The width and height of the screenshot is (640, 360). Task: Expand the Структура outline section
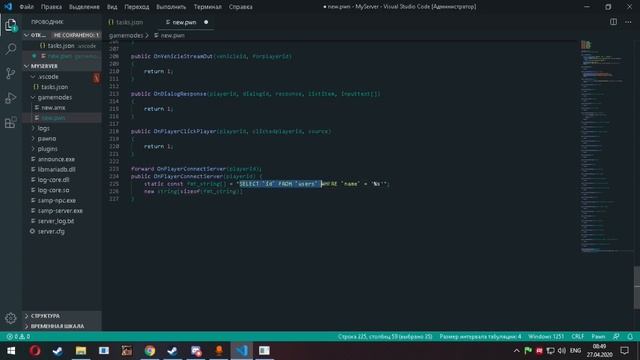pos(62,316)
